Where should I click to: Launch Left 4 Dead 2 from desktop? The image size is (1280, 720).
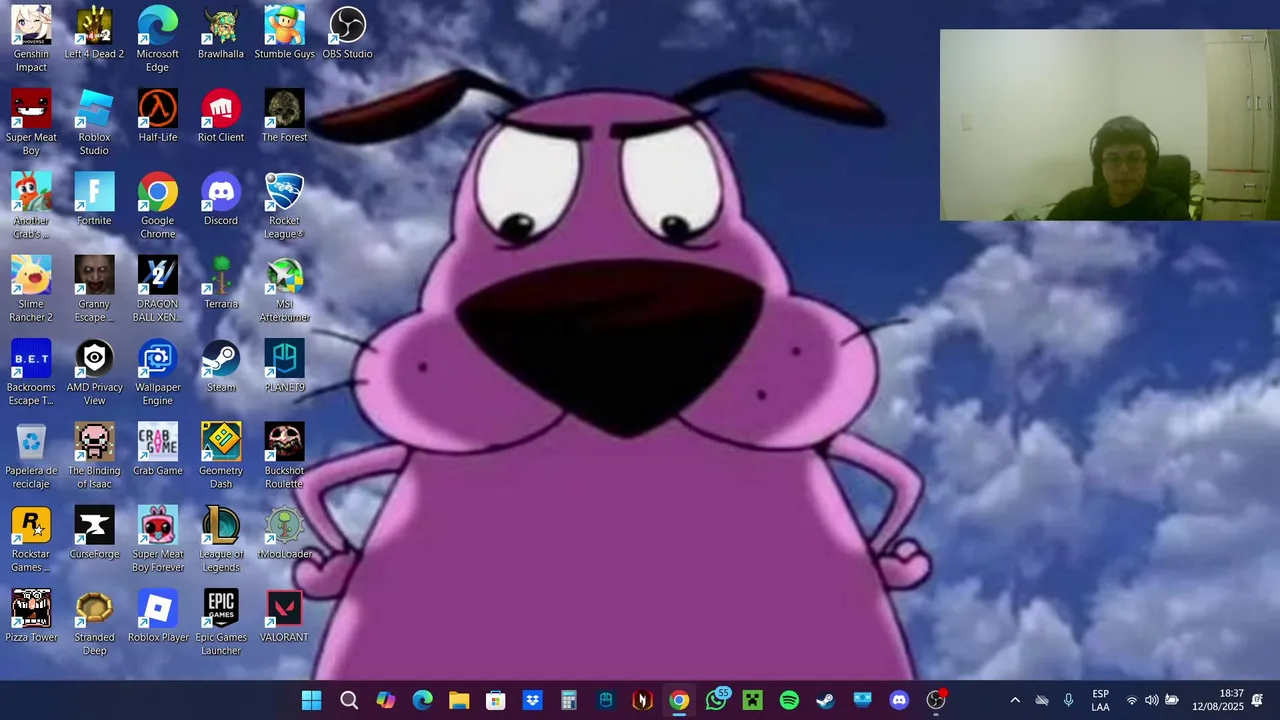(x=94, y=33)
